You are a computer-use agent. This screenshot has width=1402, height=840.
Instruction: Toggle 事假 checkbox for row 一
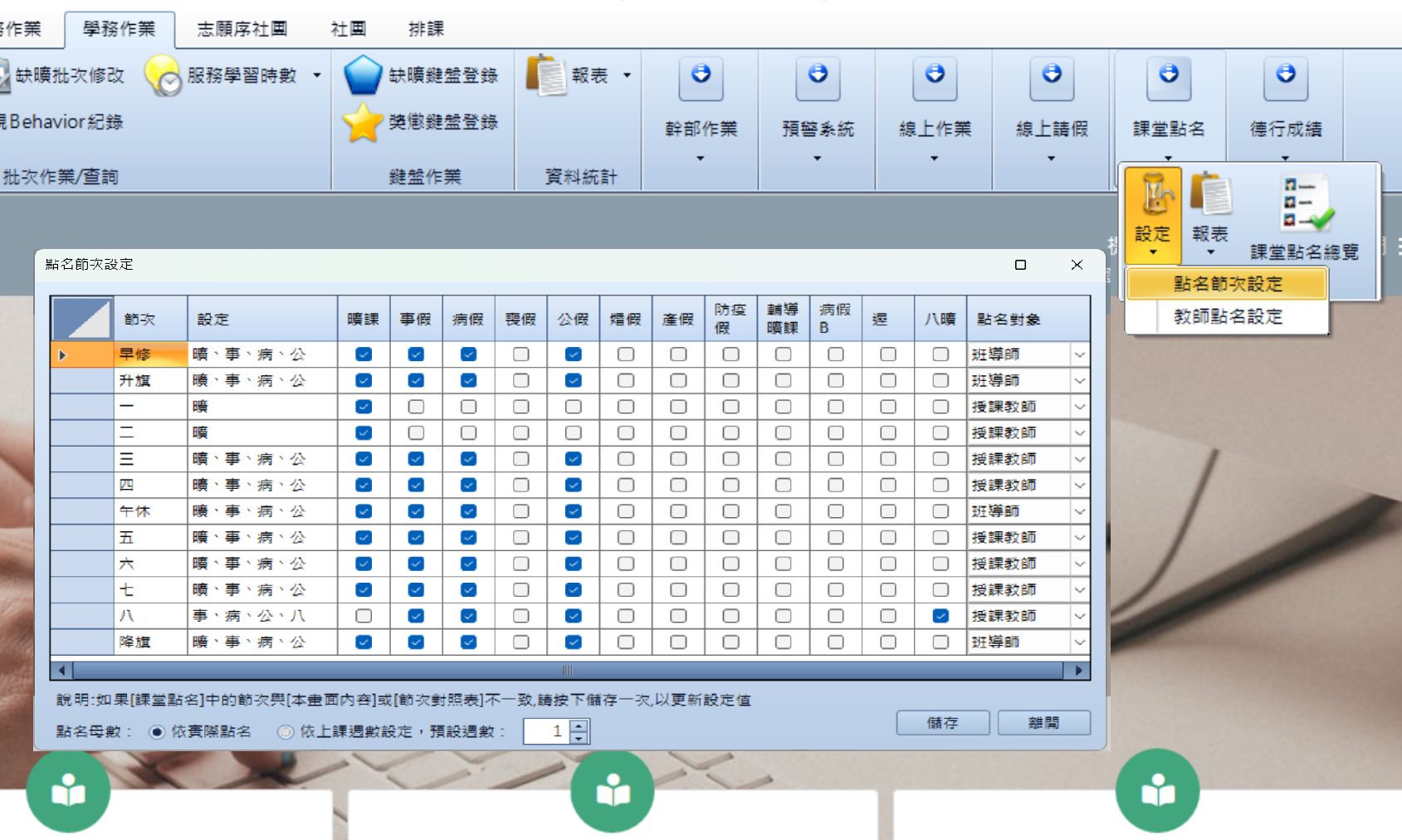[x=416, y=407]
